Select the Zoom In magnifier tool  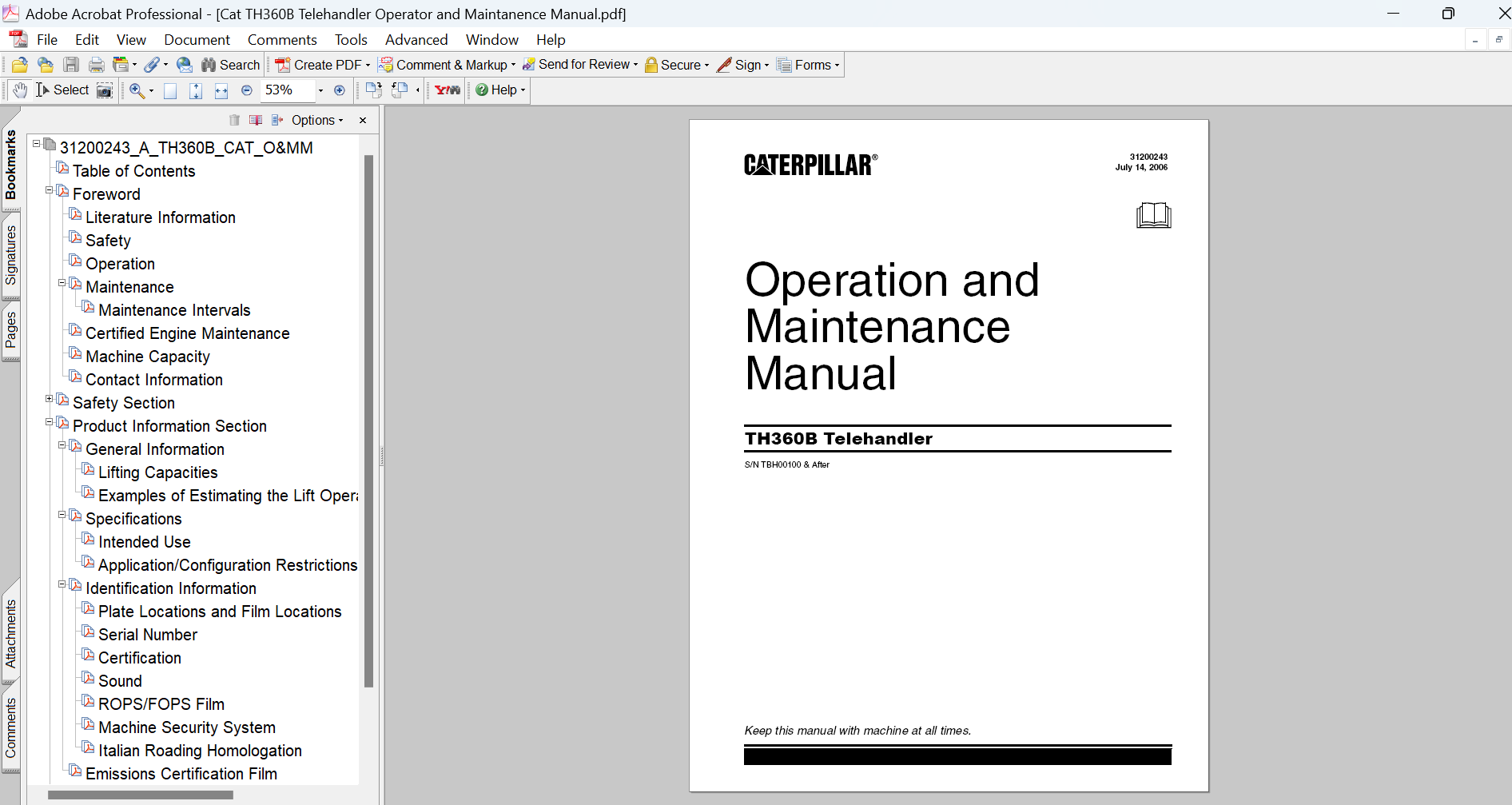point(137,90)
